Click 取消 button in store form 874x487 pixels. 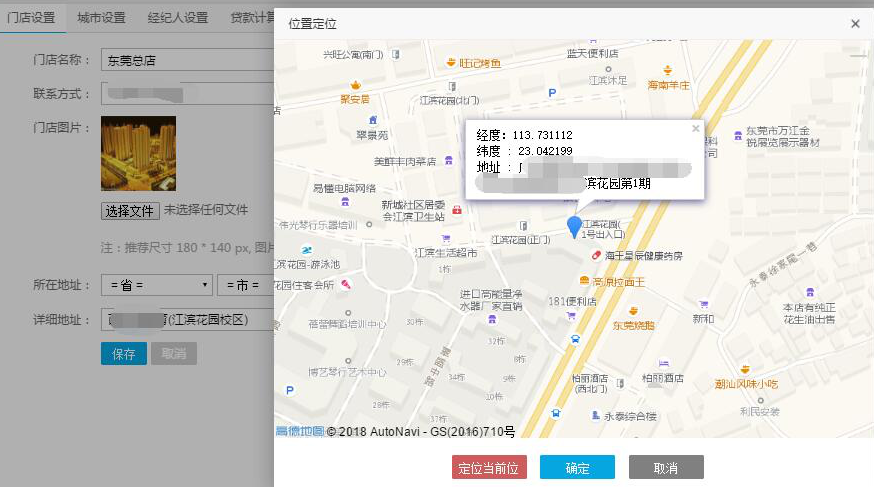tap(173, 353)
